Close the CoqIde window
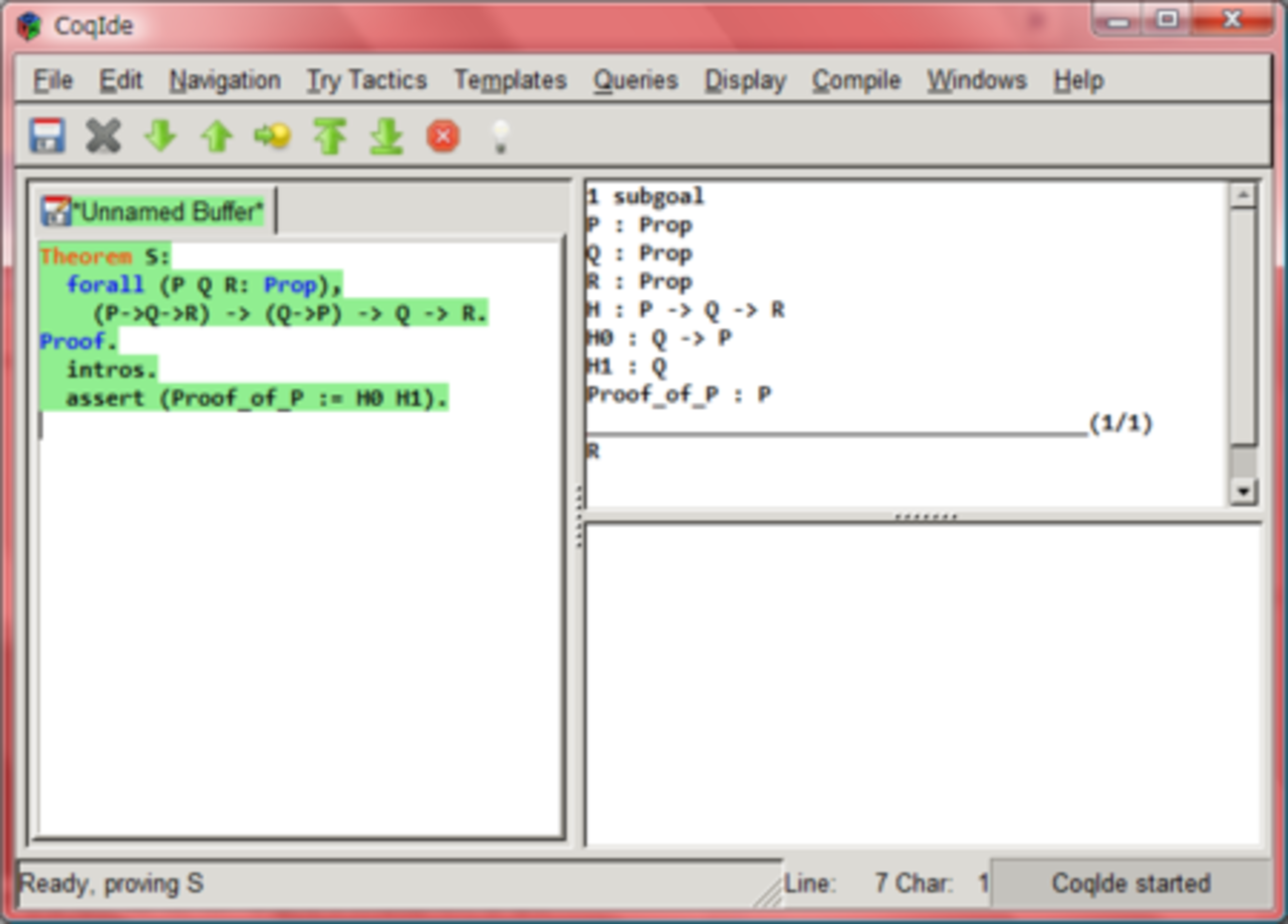Image resolution: width=1288 pixels, height=924 pixels. 1232,20
